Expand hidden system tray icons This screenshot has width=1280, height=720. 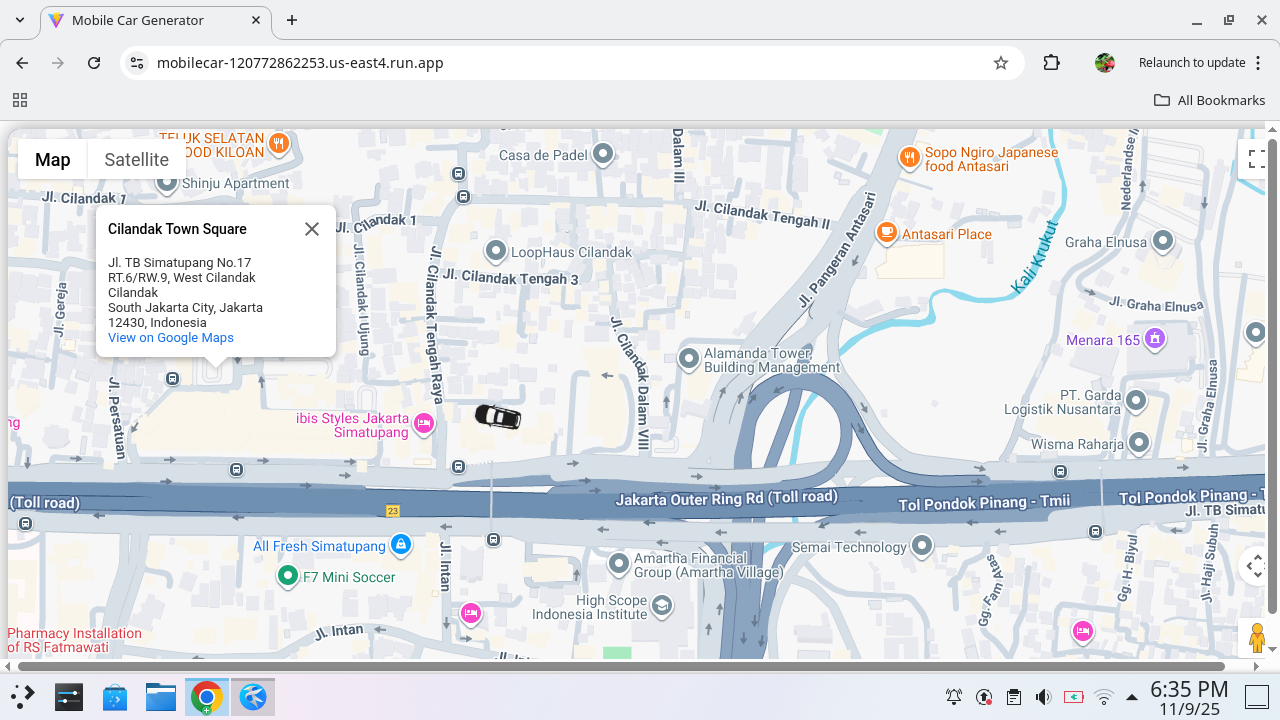[x=1132, y=697]
